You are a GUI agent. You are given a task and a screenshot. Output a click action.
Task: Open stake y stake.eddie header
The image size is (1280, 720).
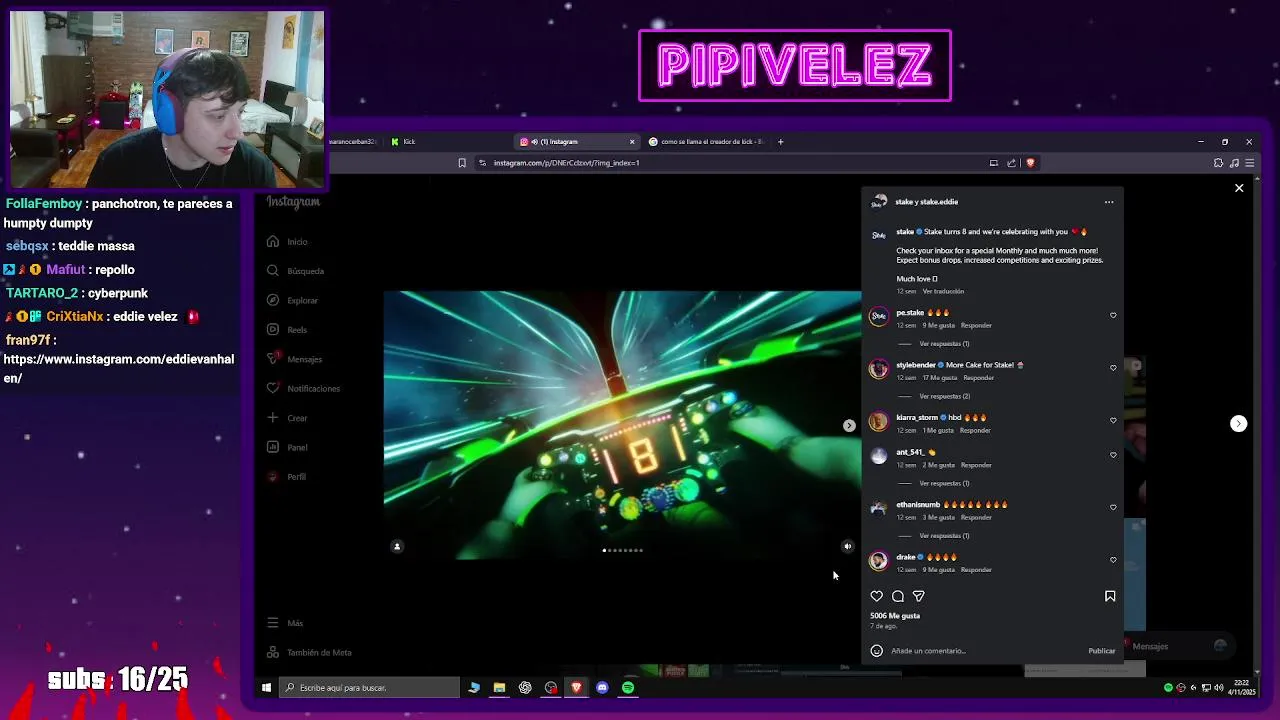(x=927, y=202)
